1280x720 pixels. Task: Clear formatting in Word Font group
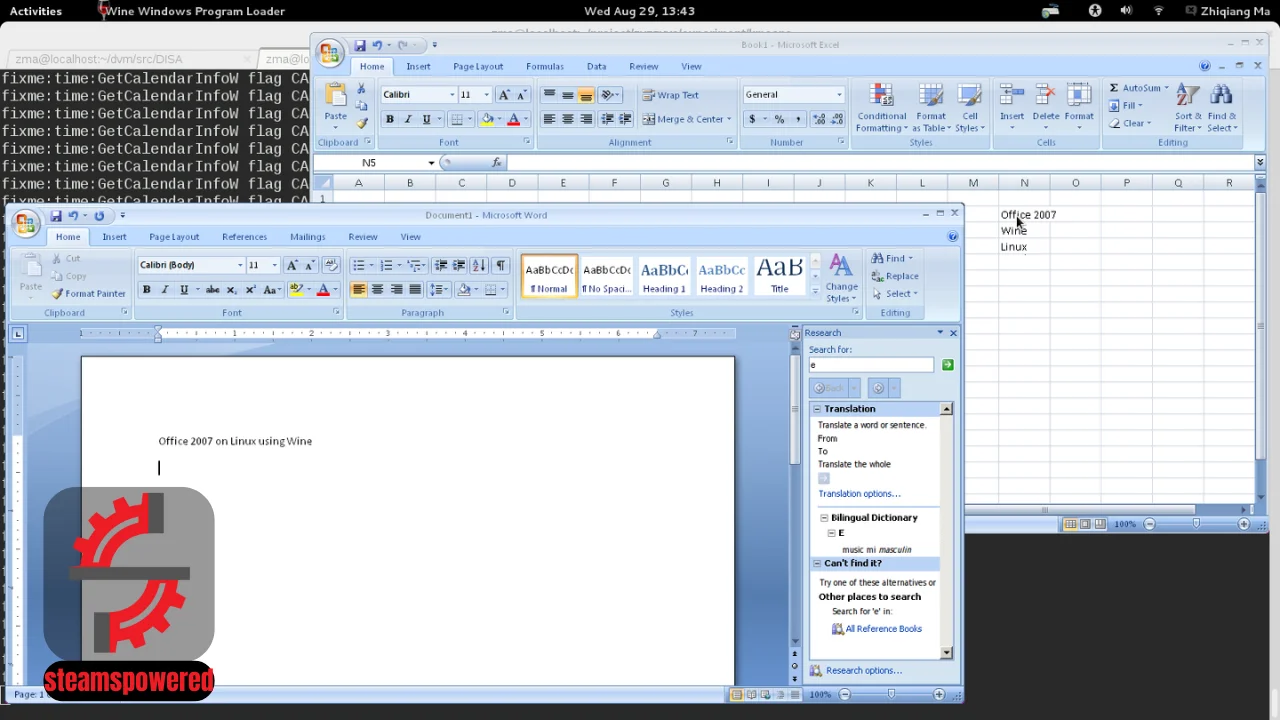pyautogui.click(x=331, y=265)
